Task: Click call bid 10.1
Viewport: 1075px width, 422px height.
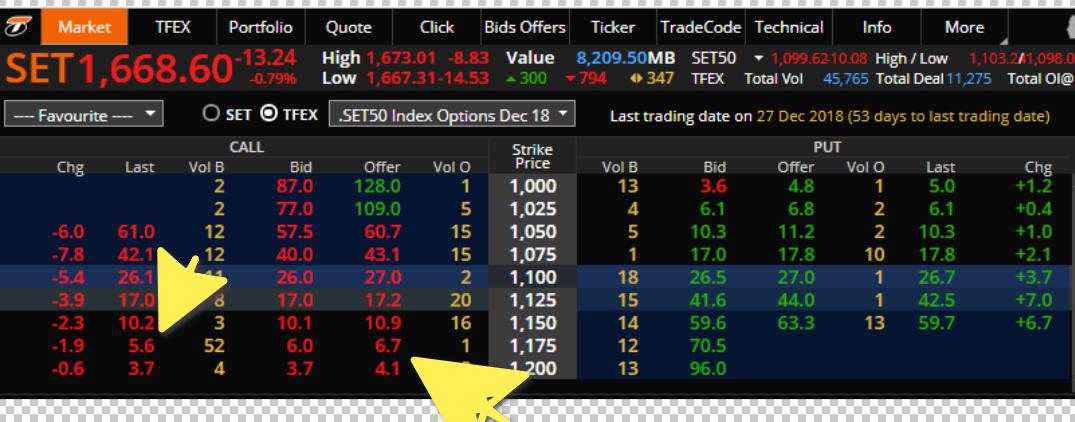Action: click(295, 323)
